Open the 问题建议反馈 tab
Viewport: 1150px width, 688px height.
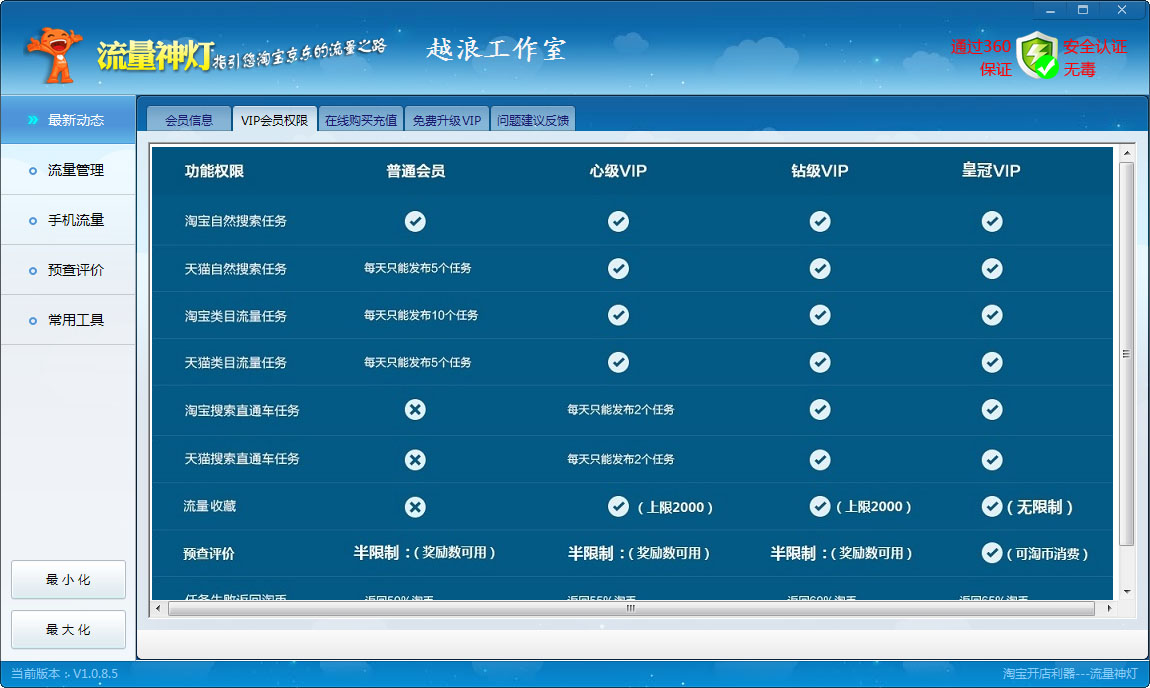532,120
